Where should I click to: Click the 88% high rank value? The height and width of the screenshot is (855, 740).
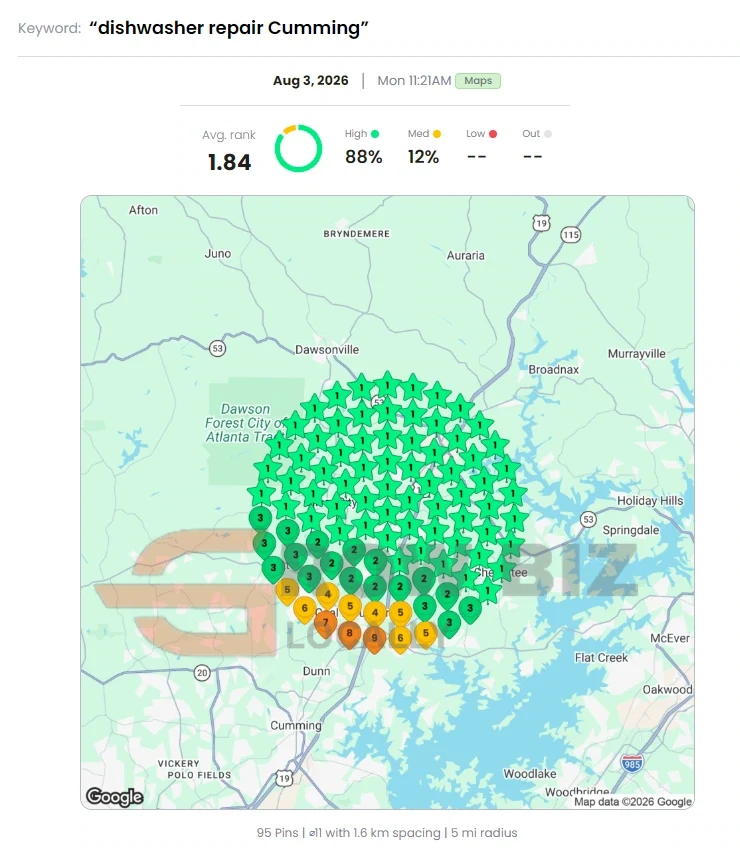364,157
